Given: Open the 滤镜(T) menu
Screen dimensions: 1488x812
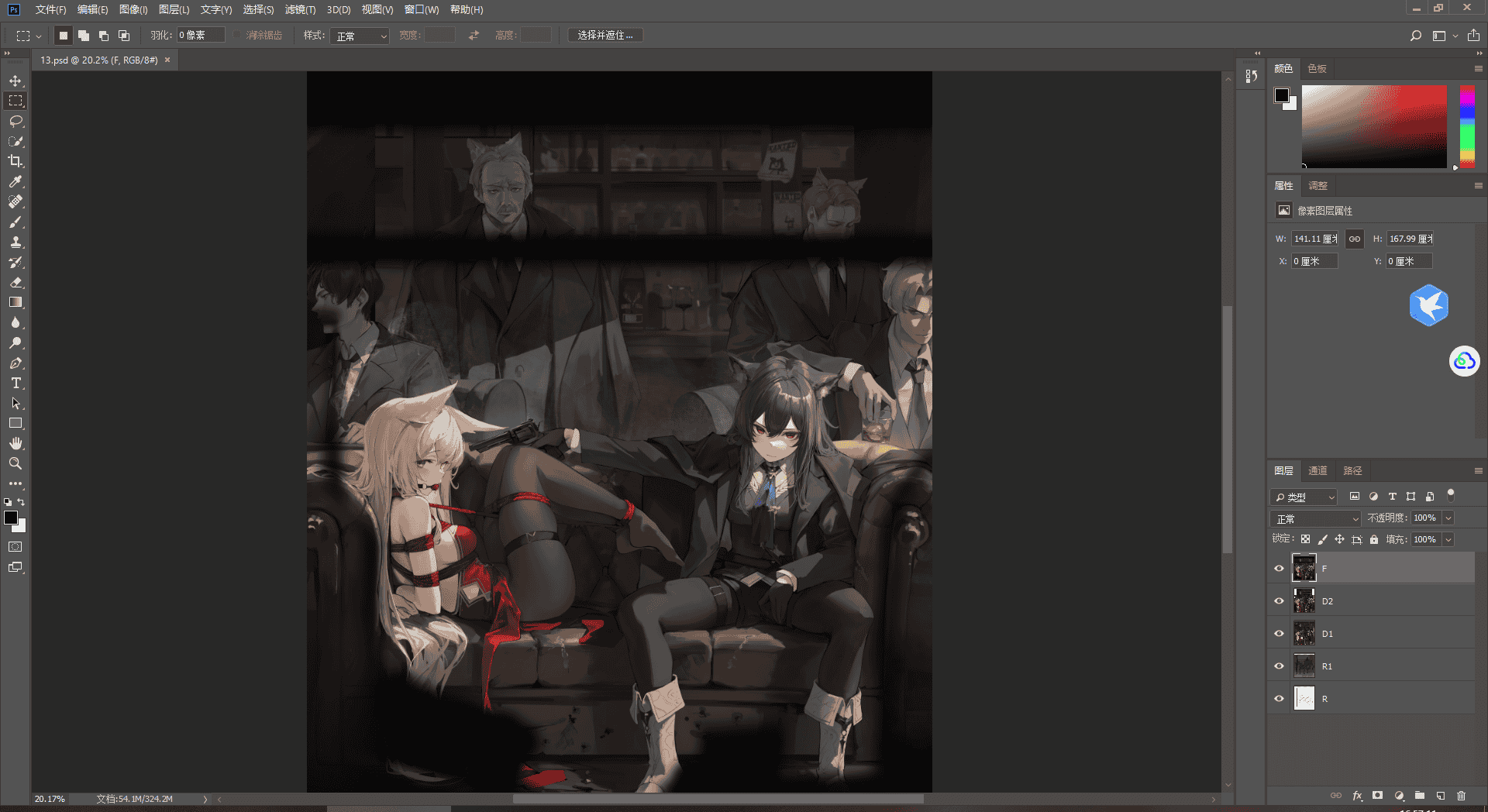Looking at the screenshot, I should pos(300,9).
